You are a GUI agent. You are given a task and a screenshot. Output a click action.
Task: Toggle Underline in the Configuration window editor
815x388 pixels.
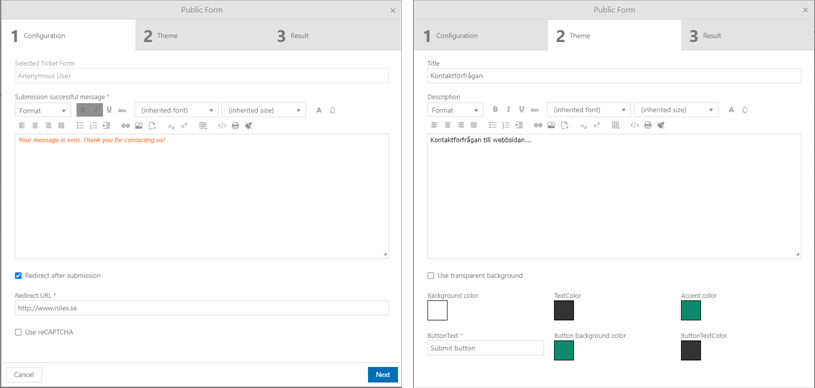coord(109,110)
